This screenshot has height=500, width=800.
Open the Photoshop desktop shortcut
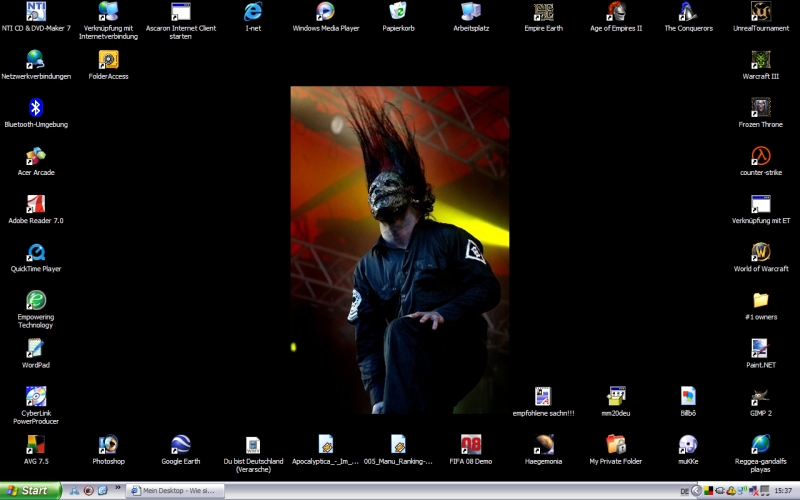108,445
